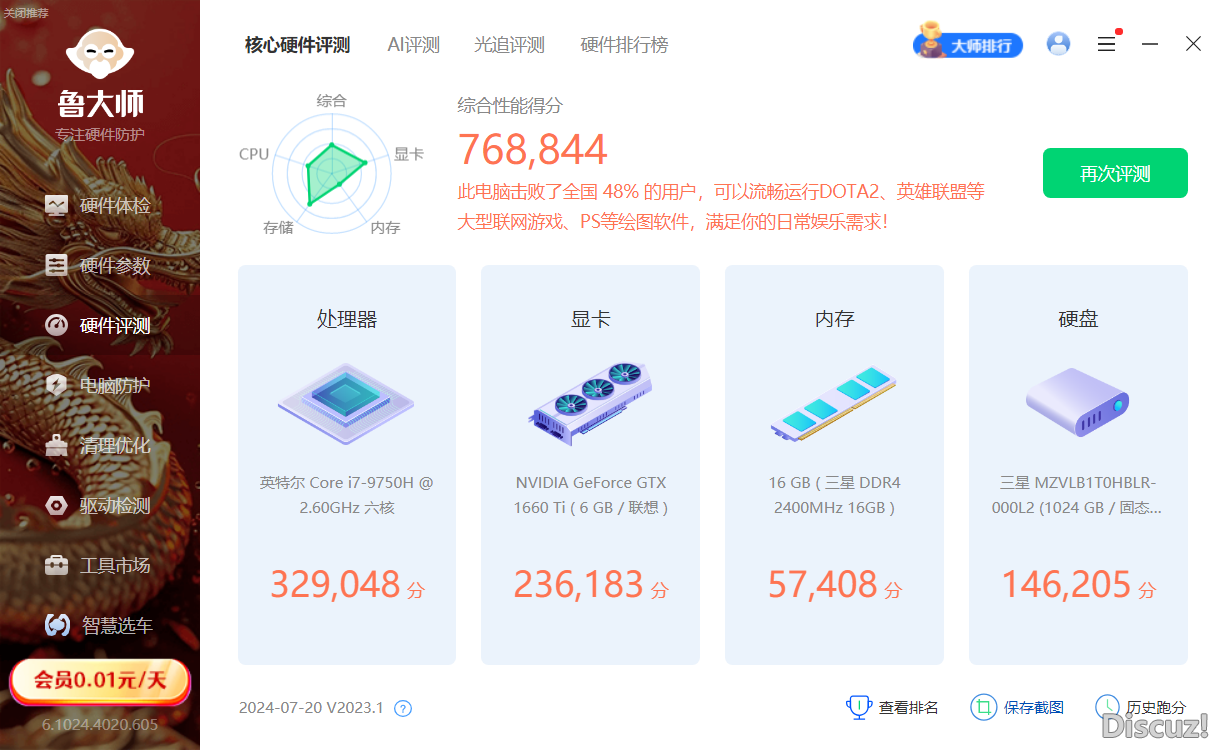Click the 2024-07-20 V2023.1 date text
The image size is (1225, 750).
coord(311,708)
